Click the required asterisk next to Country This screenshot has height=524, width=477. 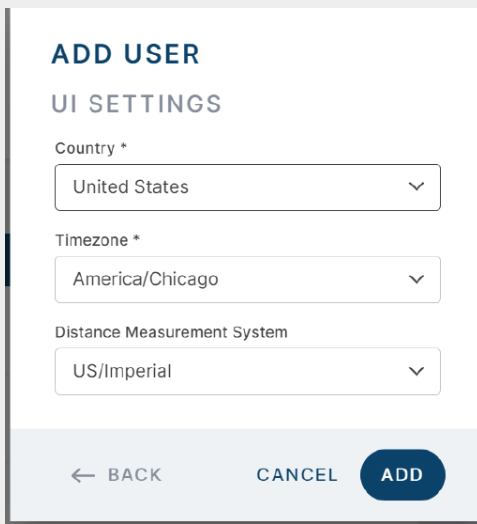point(123,146)
